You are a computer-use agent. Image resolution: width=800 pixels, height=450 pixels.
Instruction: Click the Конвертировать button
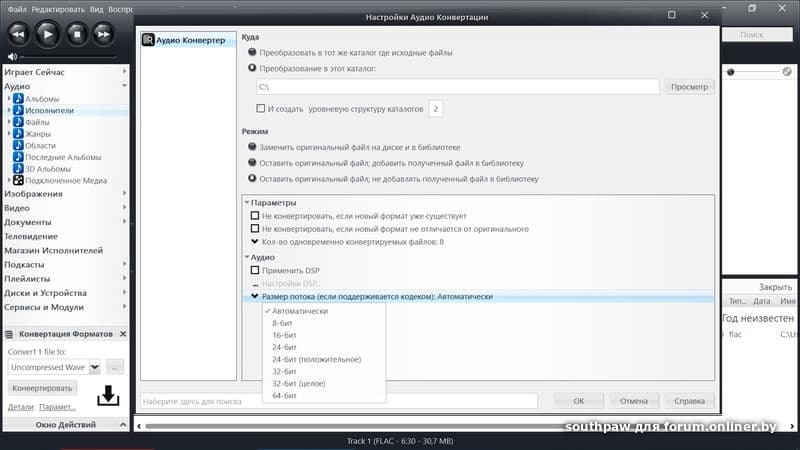(42, 388)
